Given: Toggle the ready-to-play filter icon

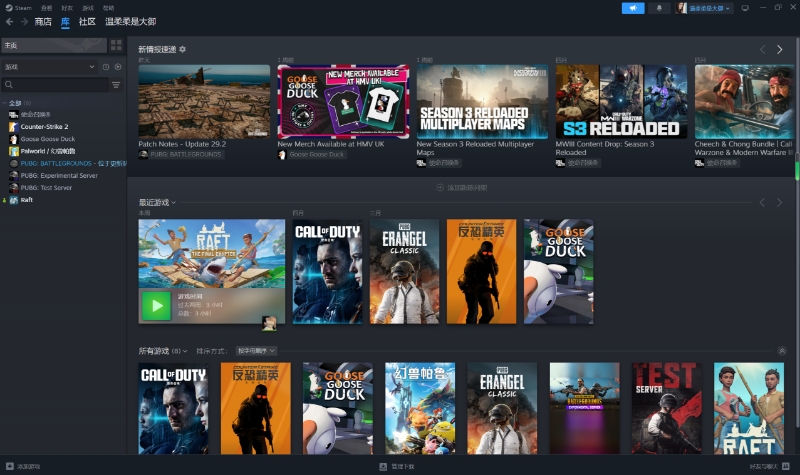Looking at the screenshot, I should click(117, 67).
